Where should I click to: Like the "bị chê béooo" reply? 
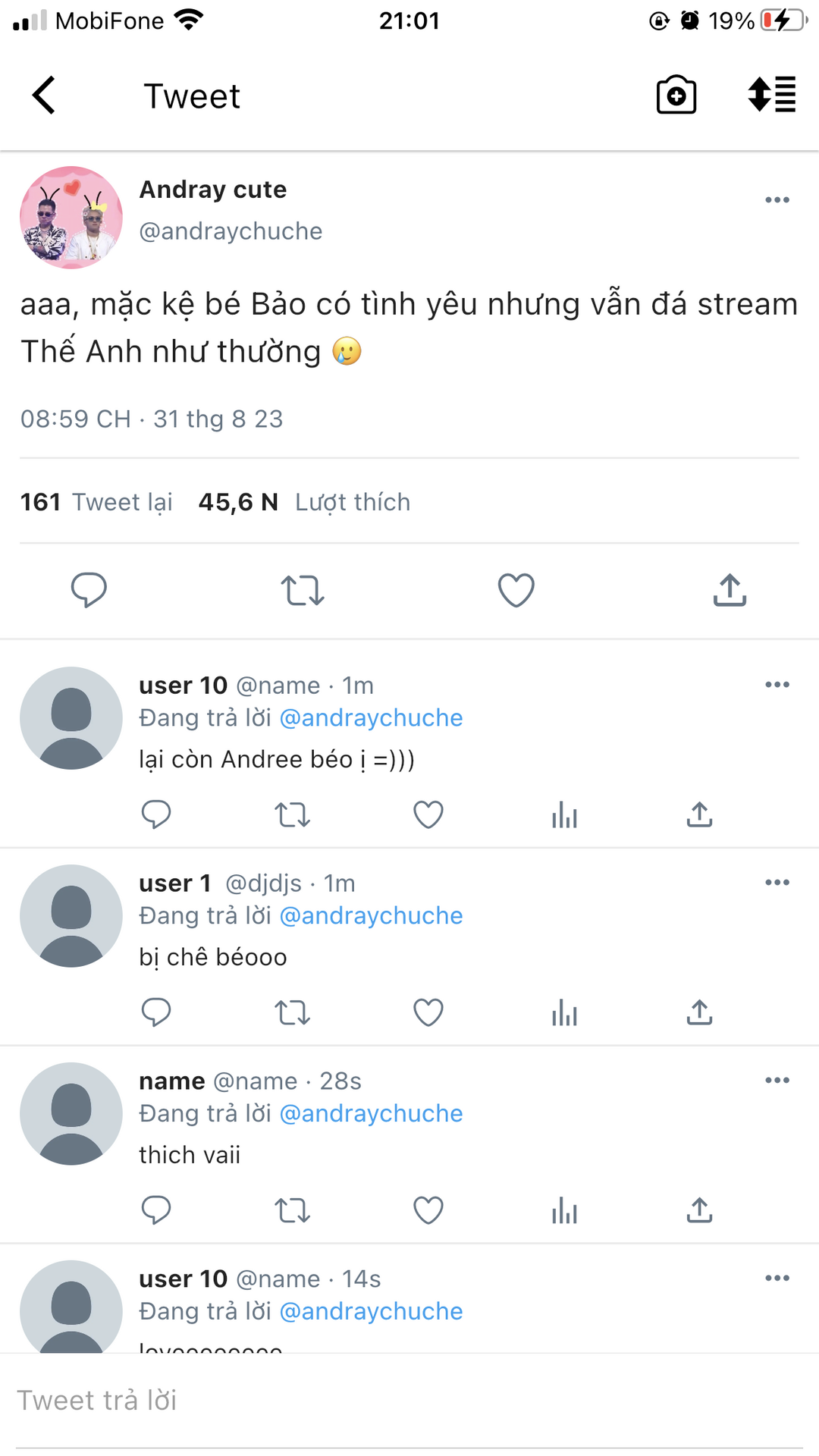coord(428,1012)
